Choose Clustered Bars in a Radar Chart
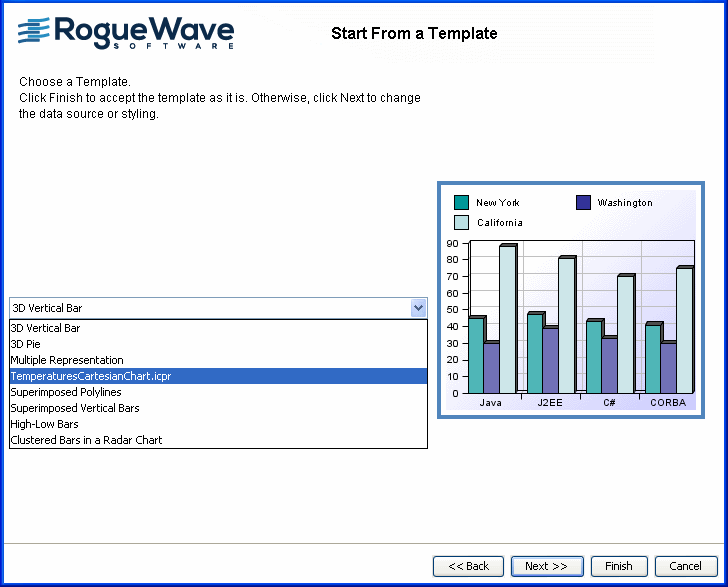Image resolution: width=728 pixels, height=587 pixels. click(x=86, y=440)
